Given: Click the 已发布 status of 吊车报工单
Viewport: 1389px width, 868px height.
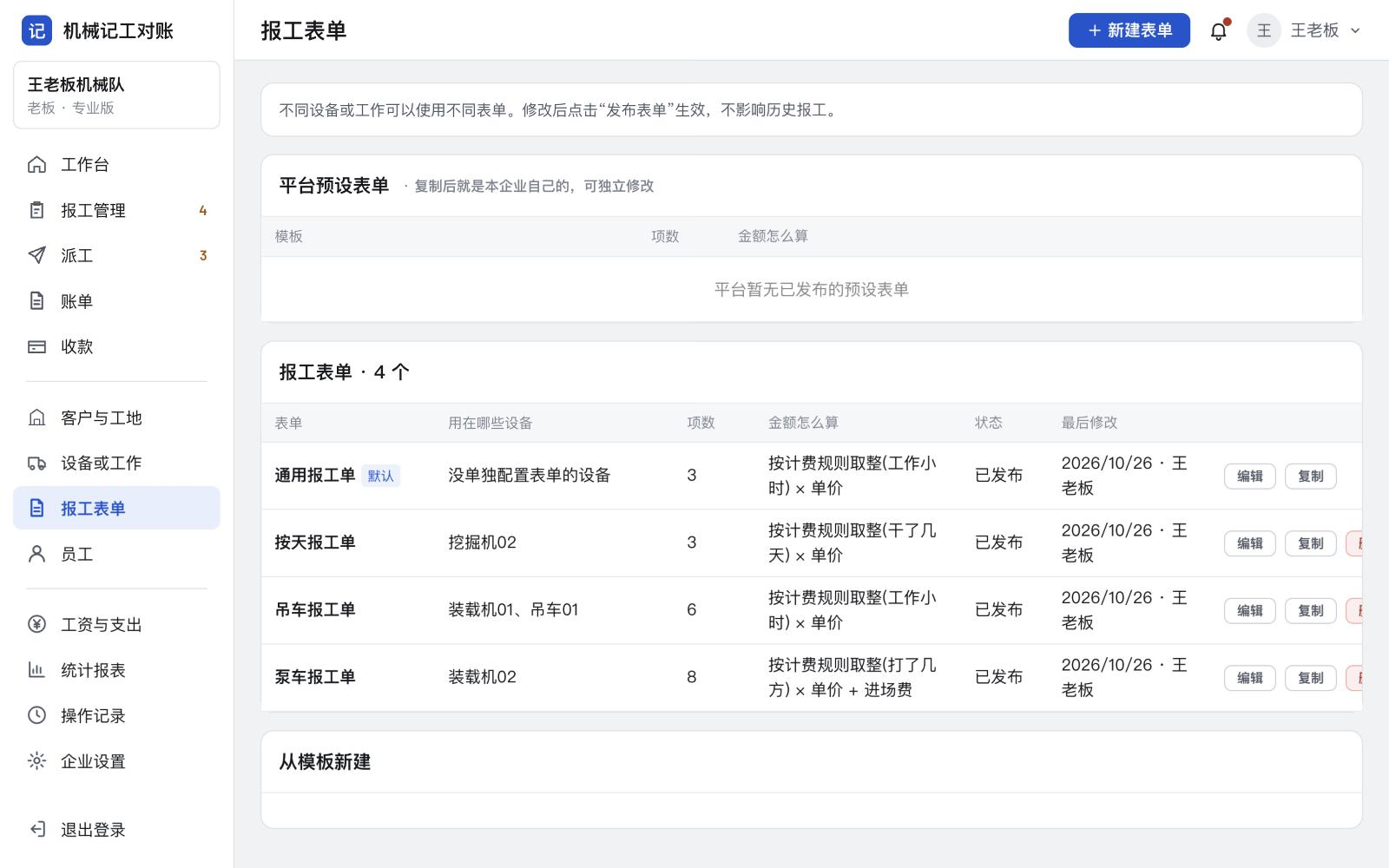Looking at the screenshot, I should click(x=998, y=609).
